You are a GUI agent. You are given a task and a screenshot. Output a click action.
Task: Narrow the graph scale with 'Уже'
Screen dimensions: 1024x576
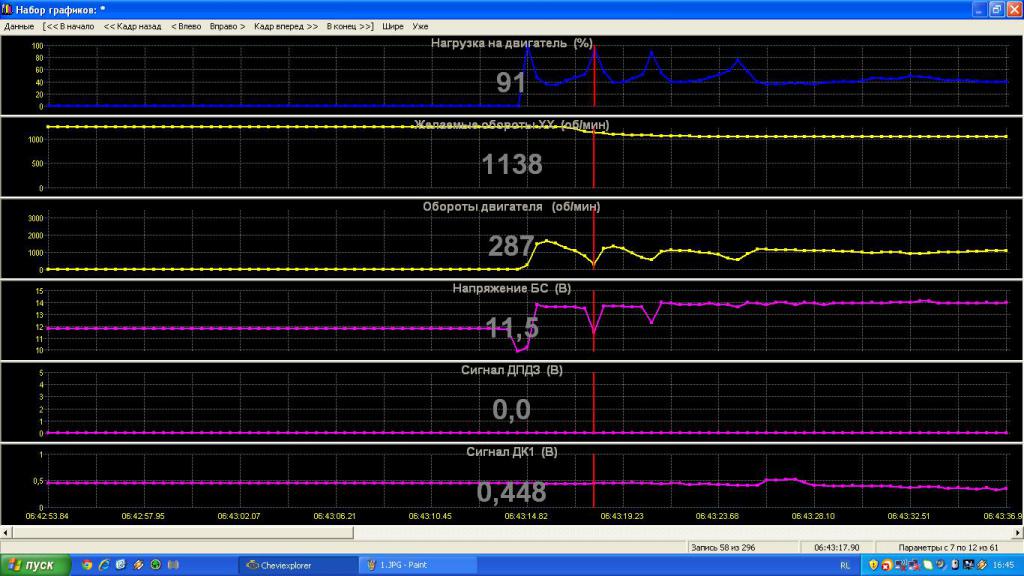(x=420, y=26)
